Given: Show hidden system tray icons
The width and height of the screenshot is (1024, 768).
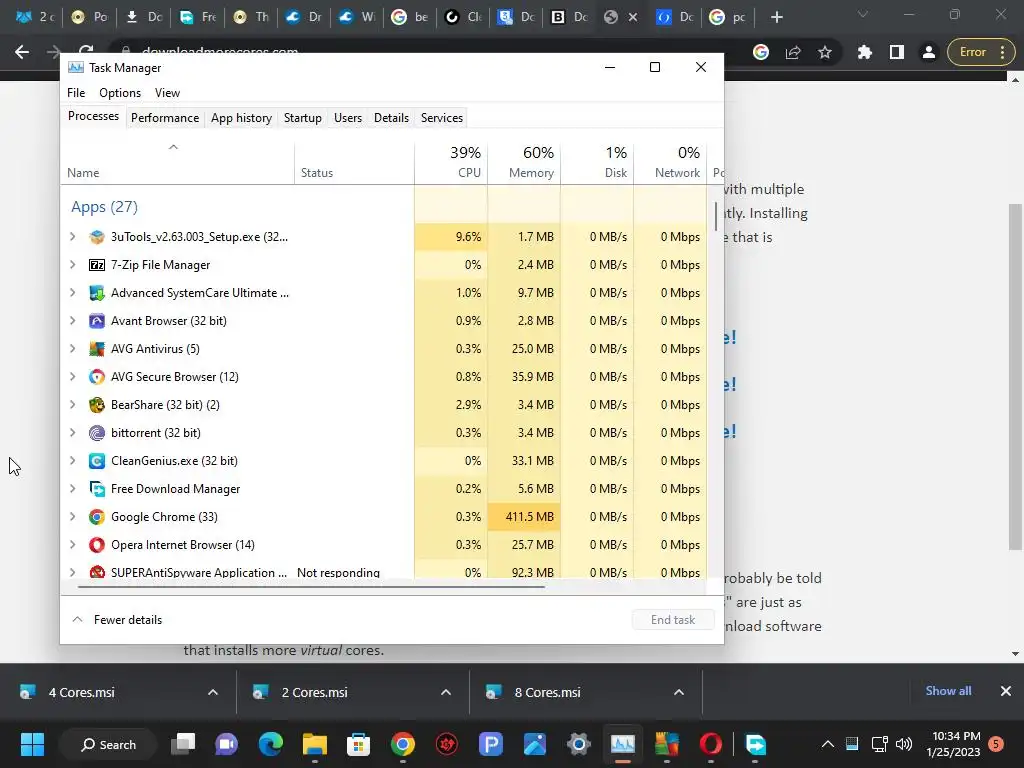Looking at the screenshot, I should [x=827, y=744].
